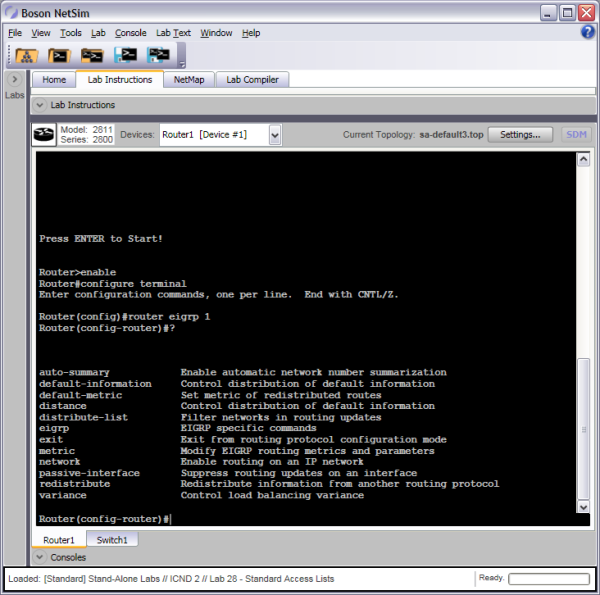Maximize the Boson NetSim window
The height and width of the screenshot is (595, 600).
click(567, 13)
